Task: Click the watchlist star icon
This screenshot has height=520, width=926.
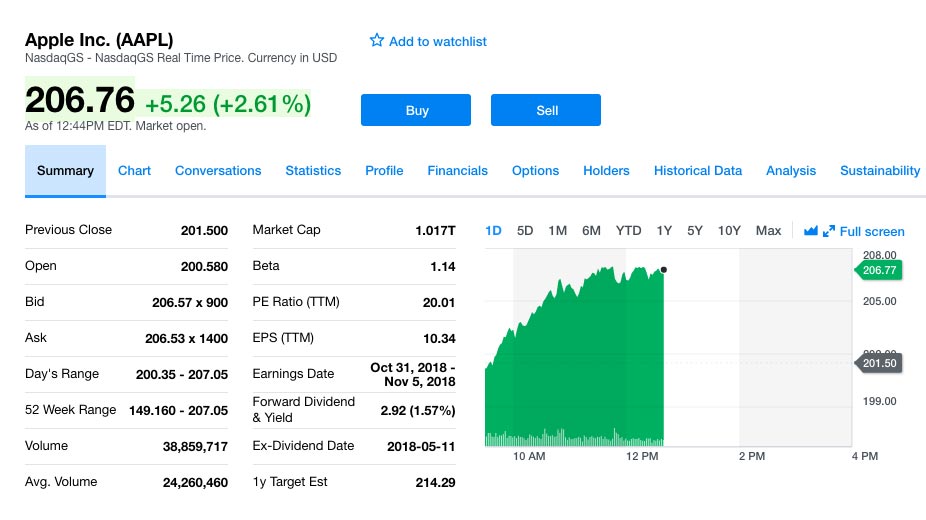Action: [x=376, y=40]
